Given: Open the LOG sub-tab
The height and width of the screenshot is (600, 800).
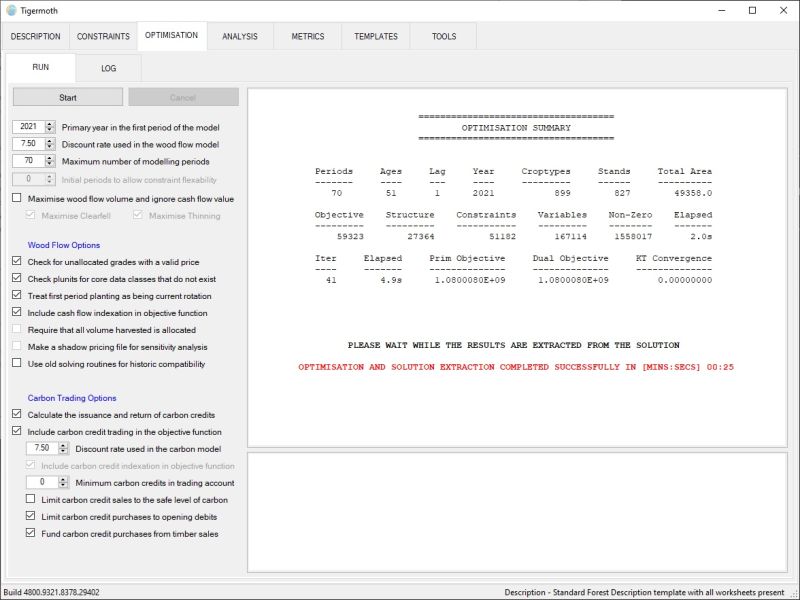Looking at the screenshot, I should (x=108, y=68).
